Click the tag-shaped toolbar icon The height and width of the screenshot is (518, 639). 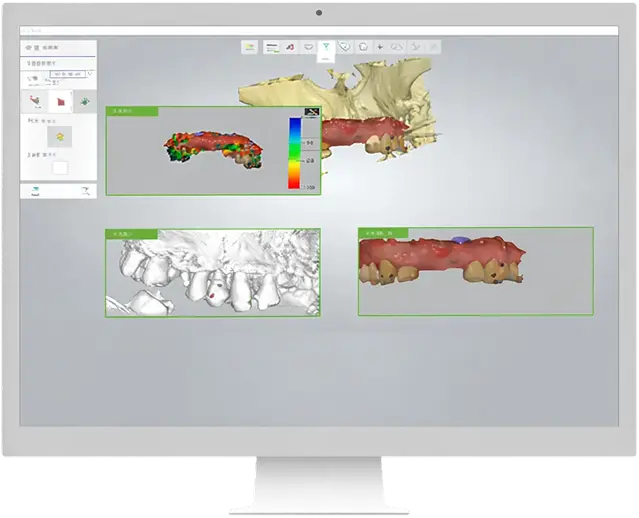pyautogui.click(x=345, y=47)
